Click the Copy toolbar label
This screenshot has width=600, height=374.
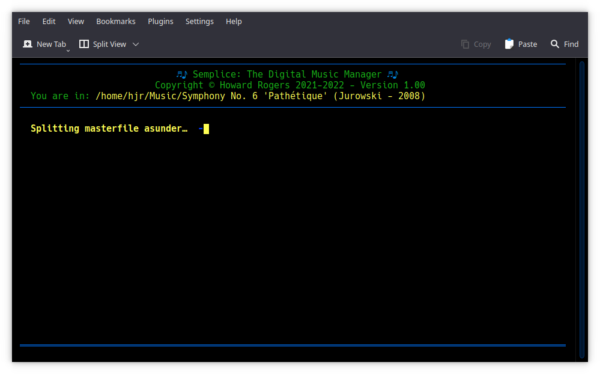pos(482,44)
